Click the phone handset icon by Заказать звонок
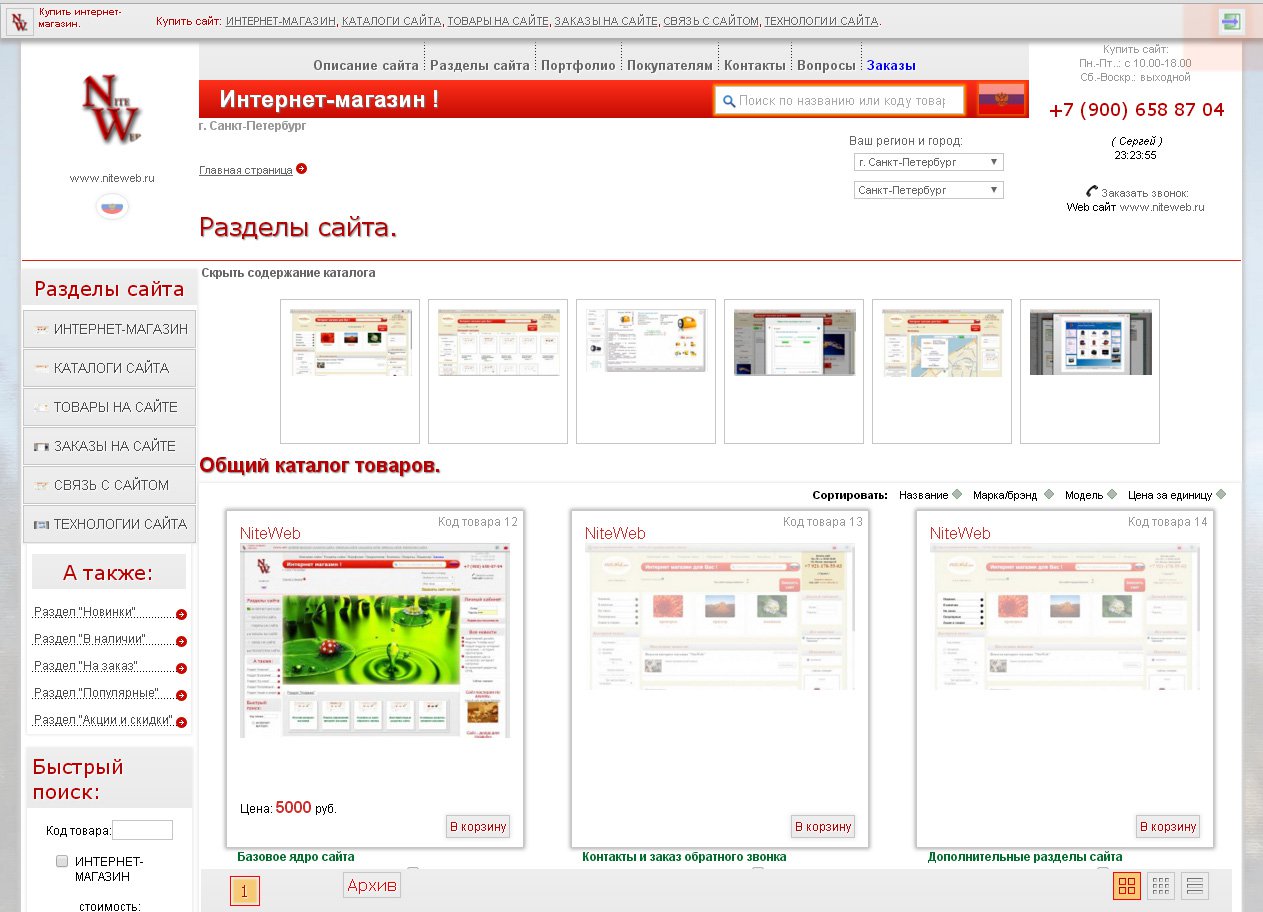This screenshot has width=1263, height=912. (x=1092, y=192)
